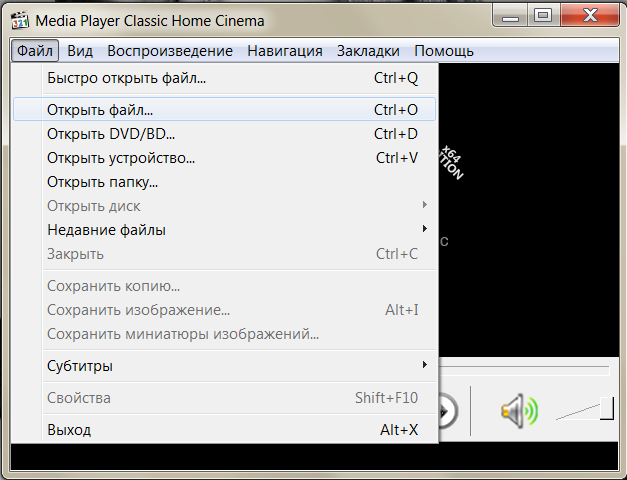The image size is (627, 480).
Task: Select Открыть файл... menu item
Action: tap(225, 109)
